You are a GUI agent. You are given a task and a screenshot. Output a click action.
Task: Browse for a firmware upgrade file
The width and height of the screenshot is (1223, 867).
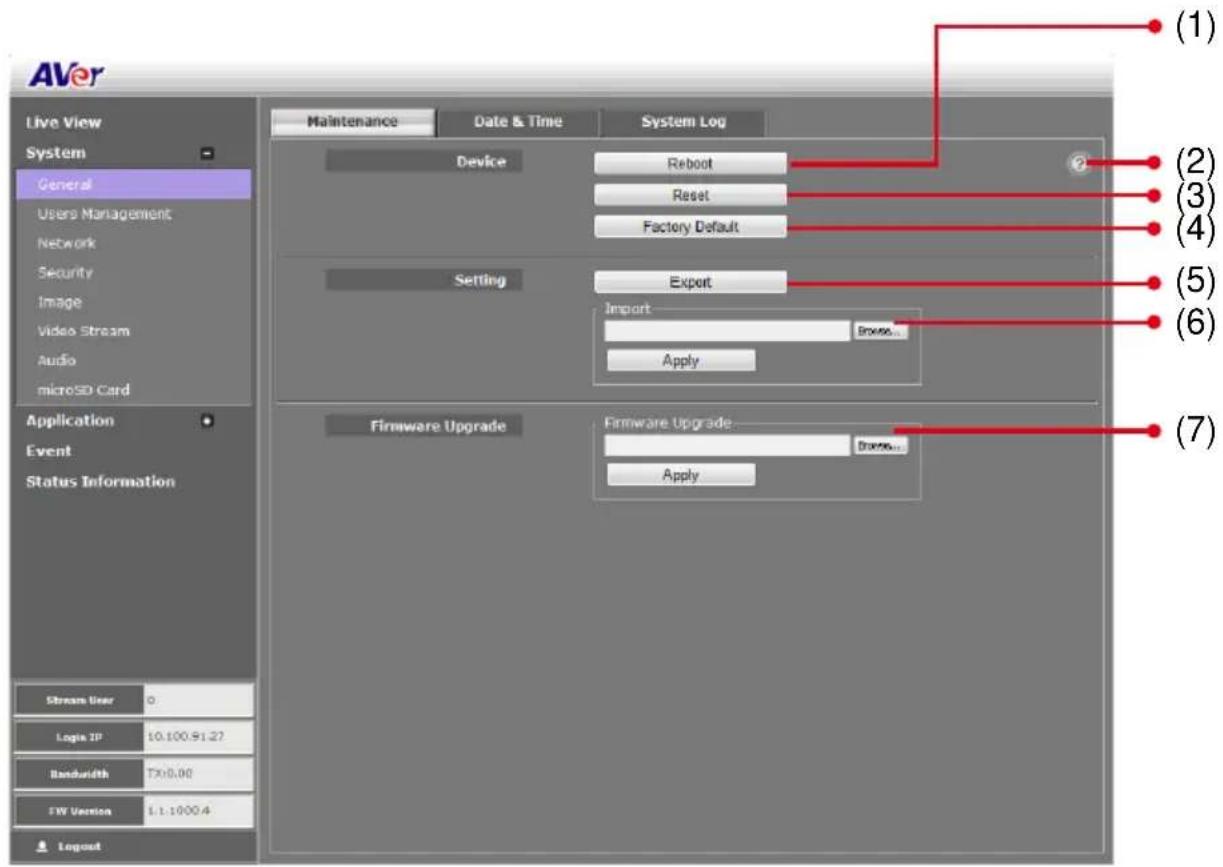click(x=880, y=446)
